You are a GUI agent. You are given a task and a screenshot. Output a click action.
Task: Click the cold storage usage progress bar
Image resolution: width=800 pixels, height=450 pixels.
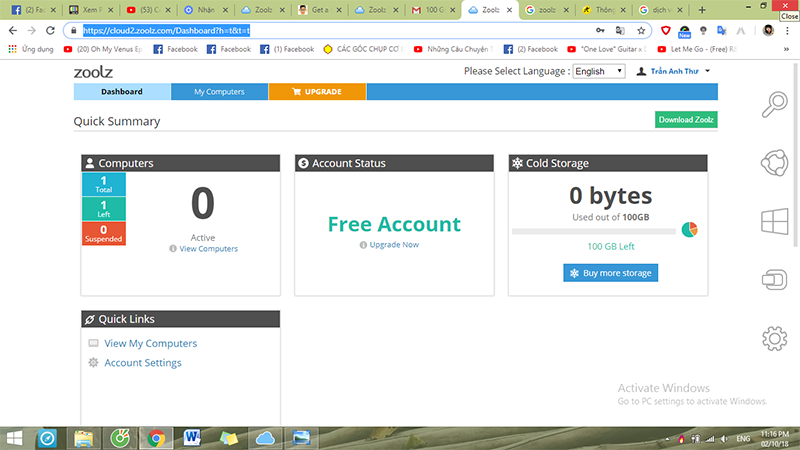[x=594, y=232]
